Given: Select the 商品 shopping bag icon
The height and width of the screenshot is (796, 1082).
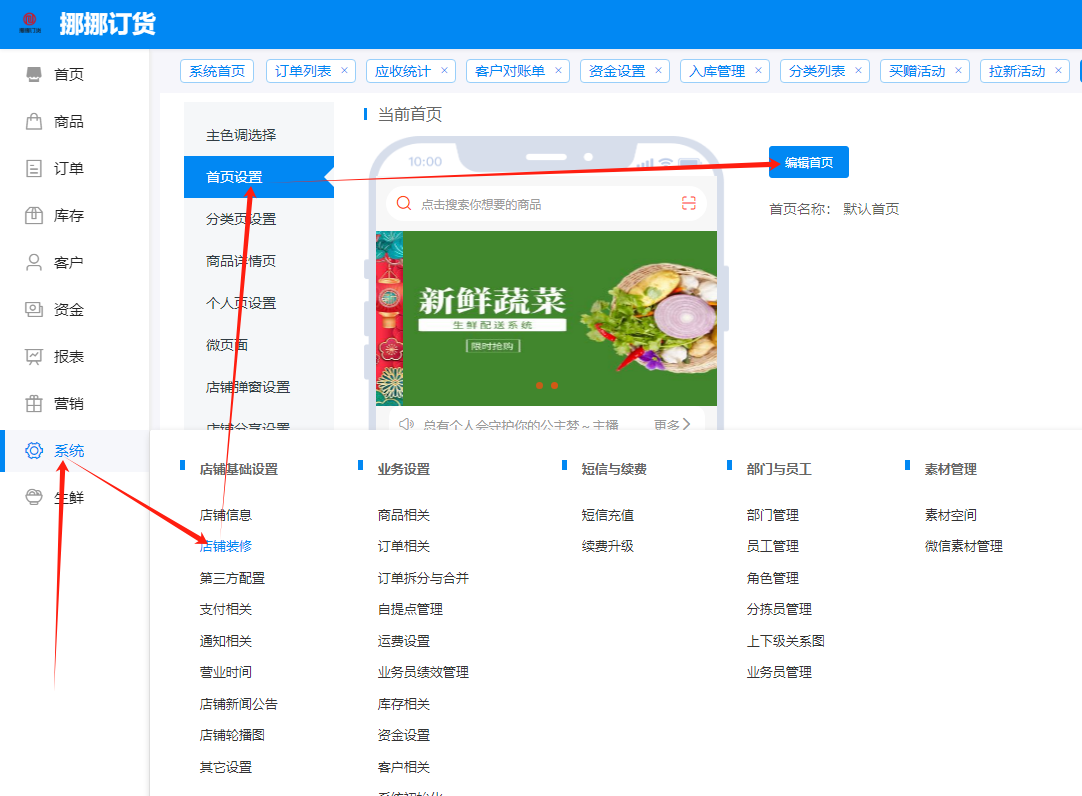Looking at the screenshot, I should point(34,122).
